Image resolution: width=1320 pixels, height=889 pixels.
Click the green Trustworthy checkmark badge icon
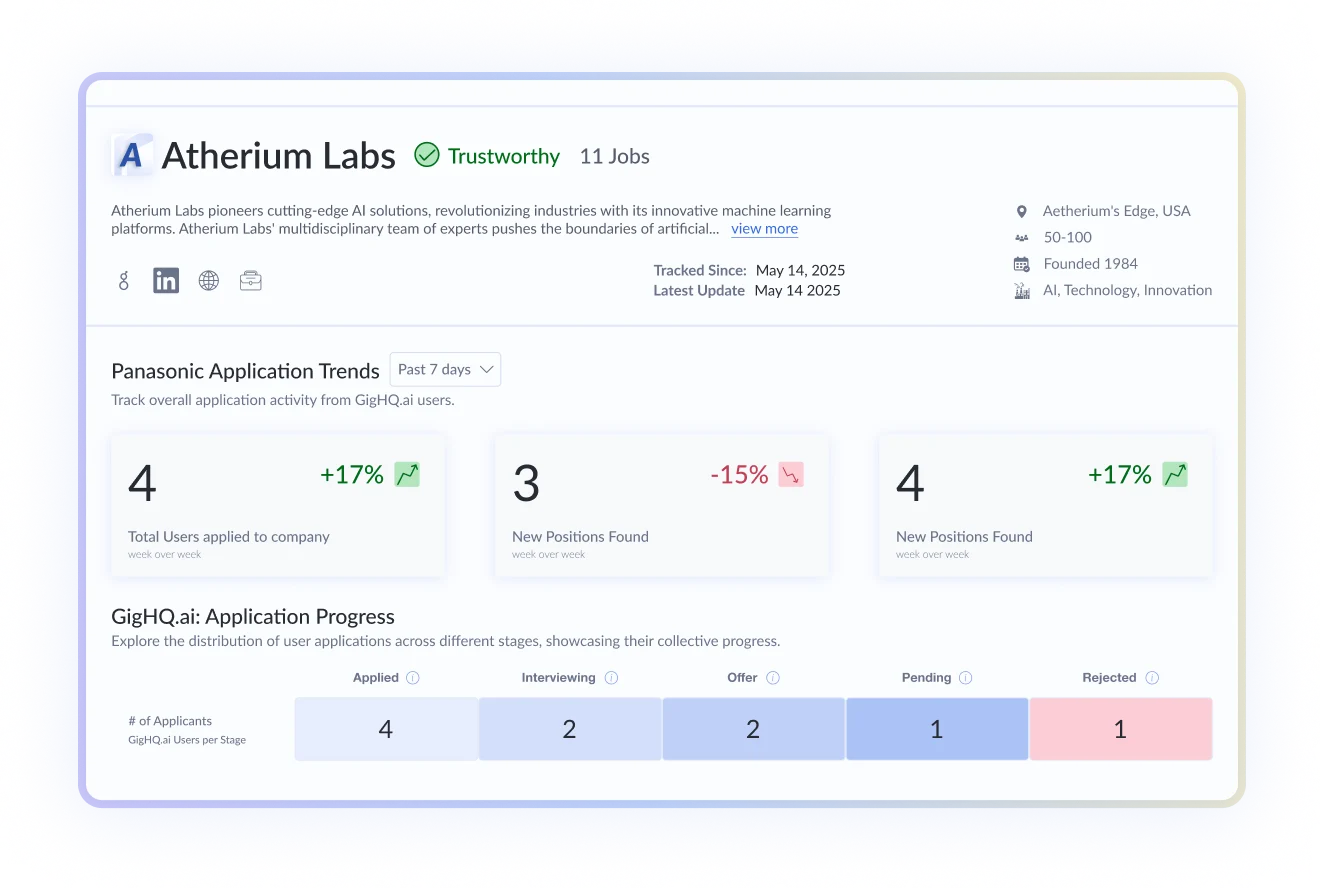[427, 155]
